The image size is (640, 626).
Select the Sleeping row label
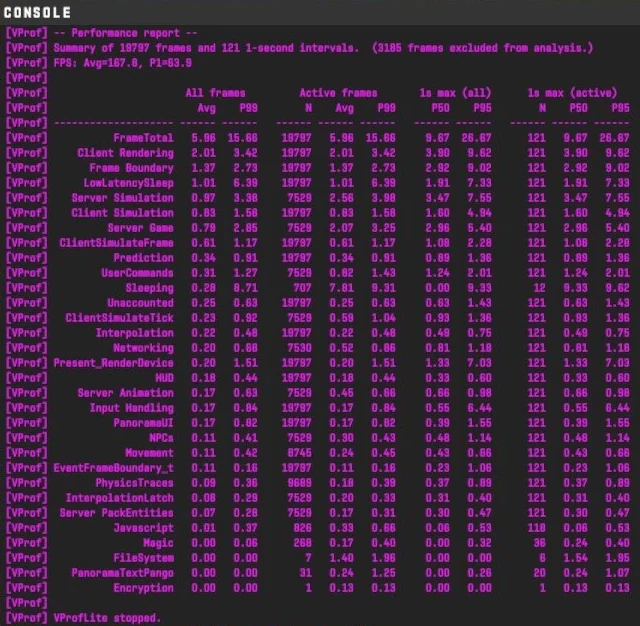pyautogui.click(x=149, y=288)
